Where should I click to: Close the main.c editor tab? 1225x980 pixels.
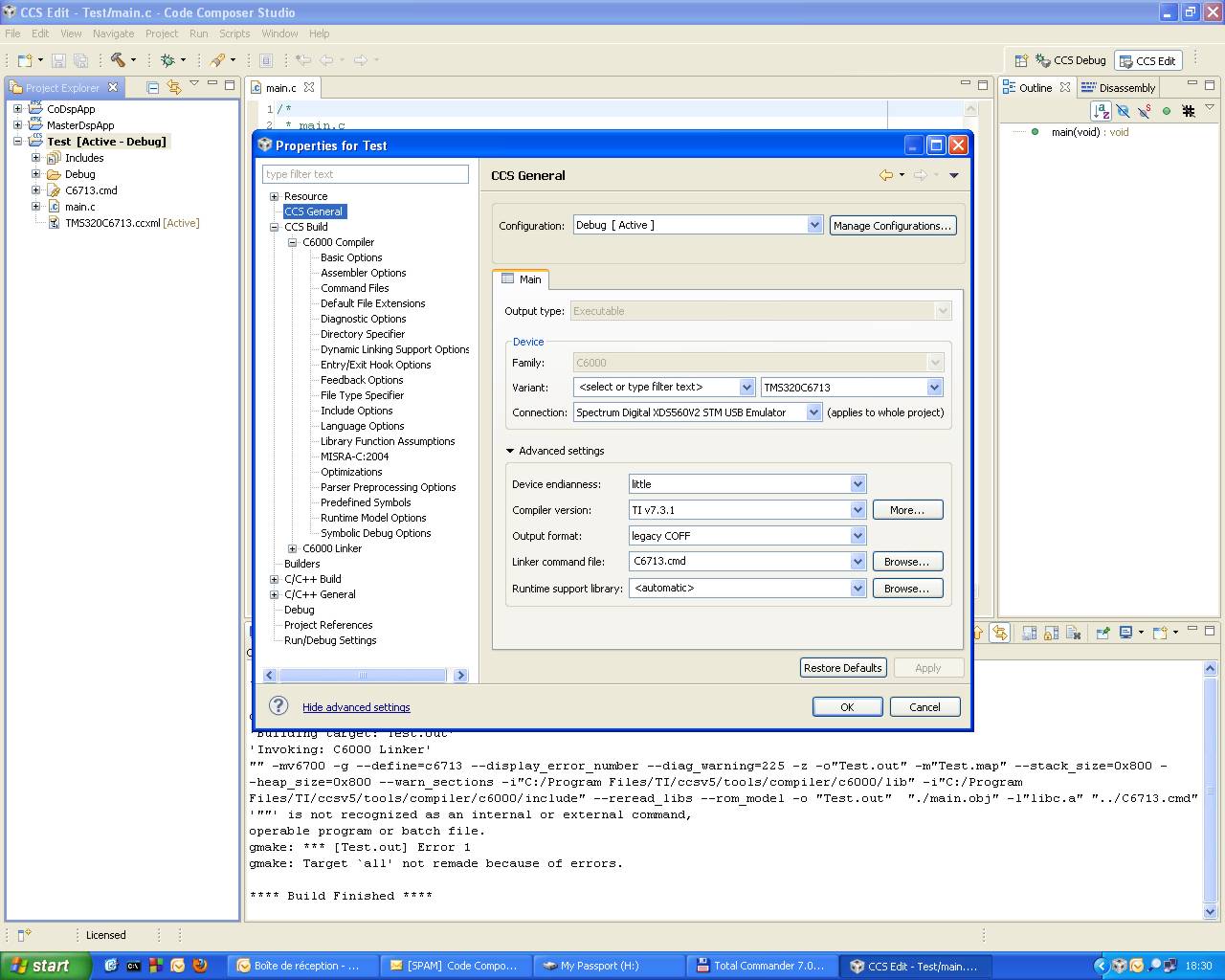click(x=308, y=87)
